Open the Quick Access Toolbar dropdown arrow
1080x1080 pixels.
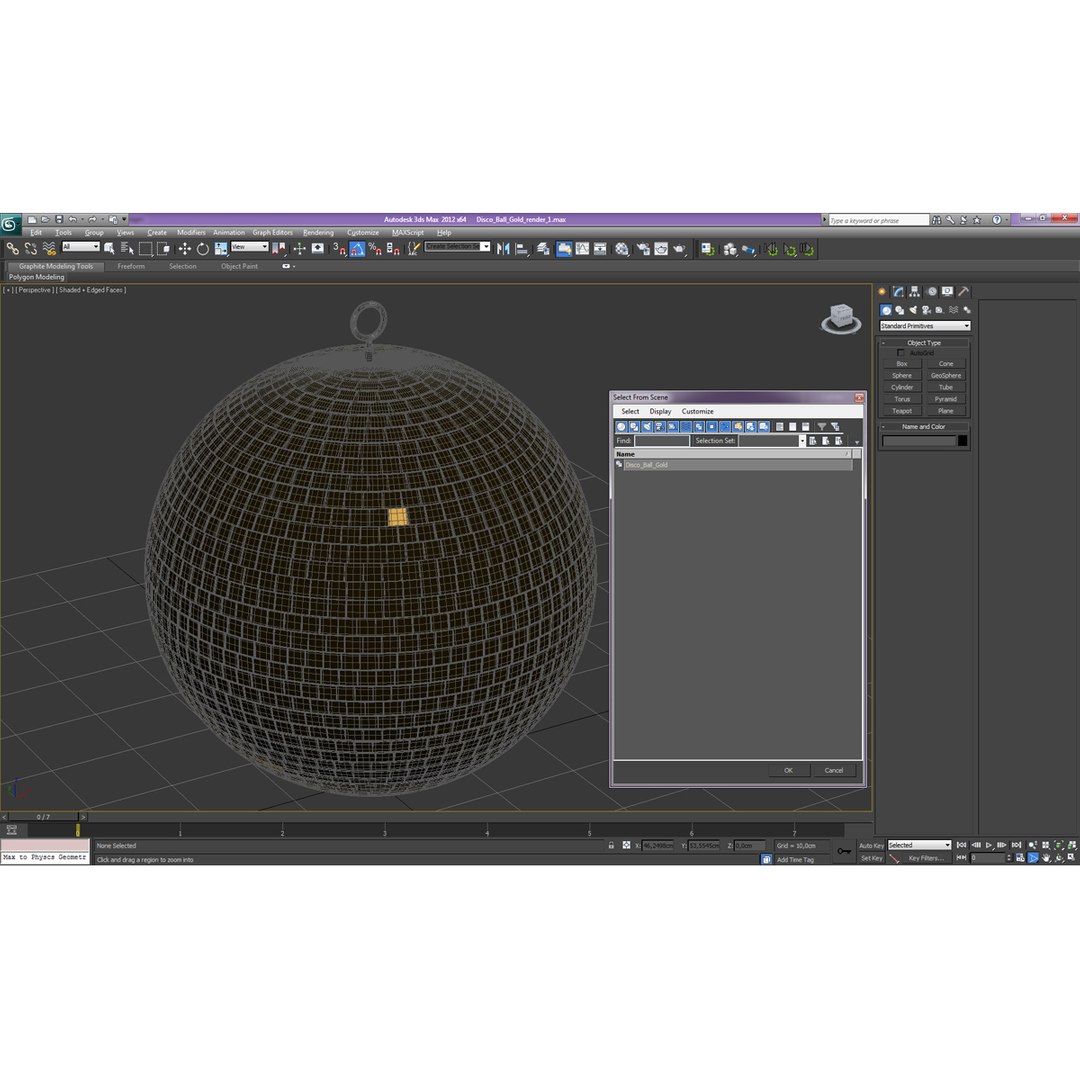[x=125, y=219]
